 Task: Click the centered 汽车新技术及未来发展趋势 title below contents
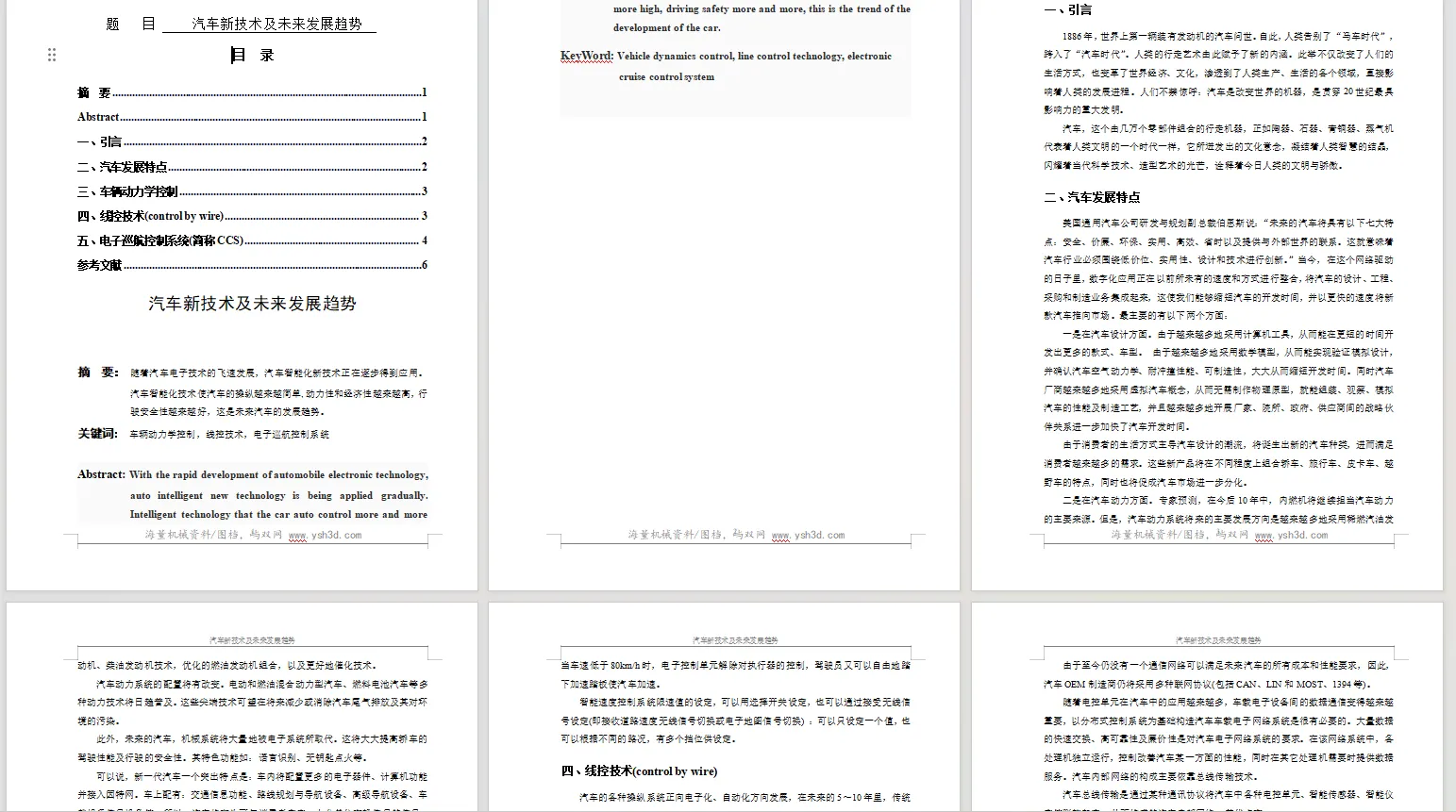tap(253, 304)
